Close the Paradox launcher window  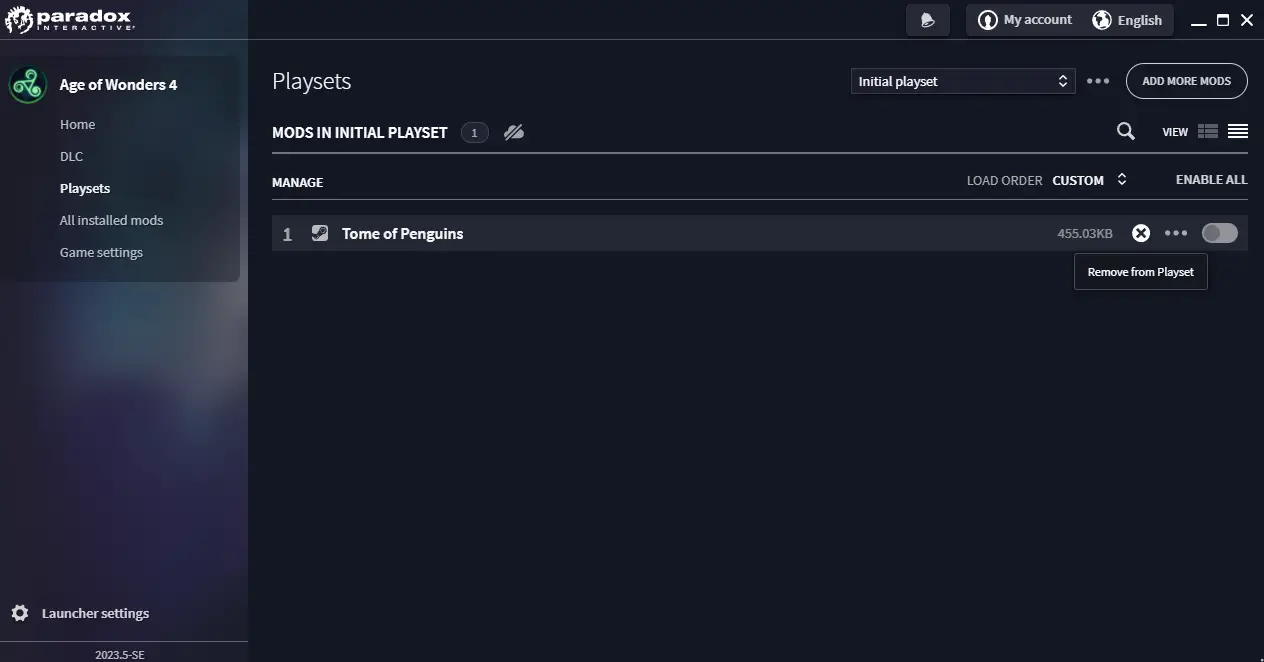pyautogui.click(x=1247, y=20)
